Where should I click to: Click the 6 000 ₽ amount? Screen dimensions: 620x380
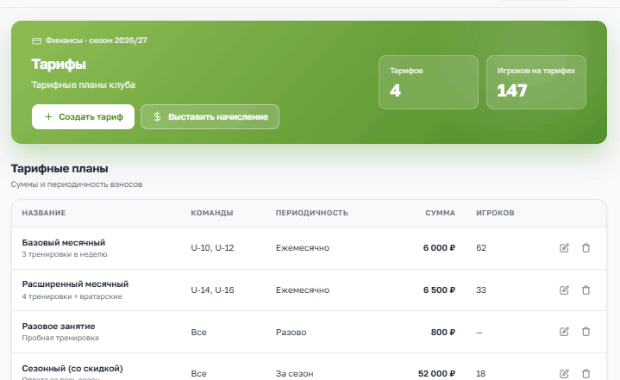439,248
